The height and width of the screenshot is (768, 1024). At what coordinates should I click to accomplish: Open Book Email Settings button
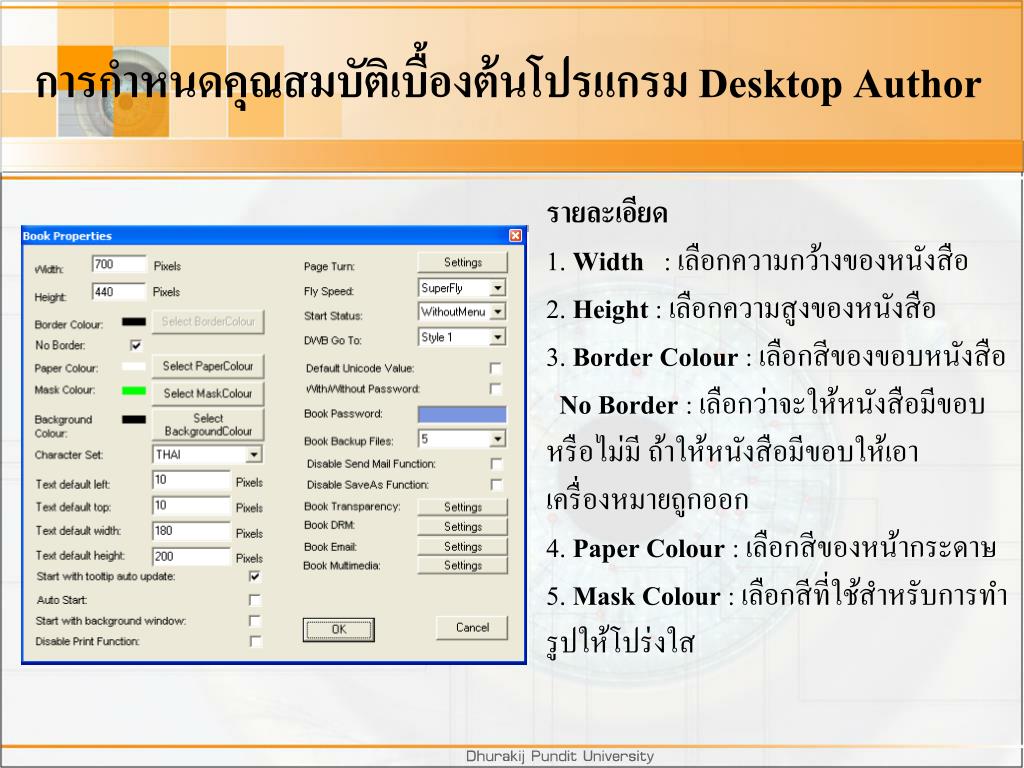click(x=462, y=547)
